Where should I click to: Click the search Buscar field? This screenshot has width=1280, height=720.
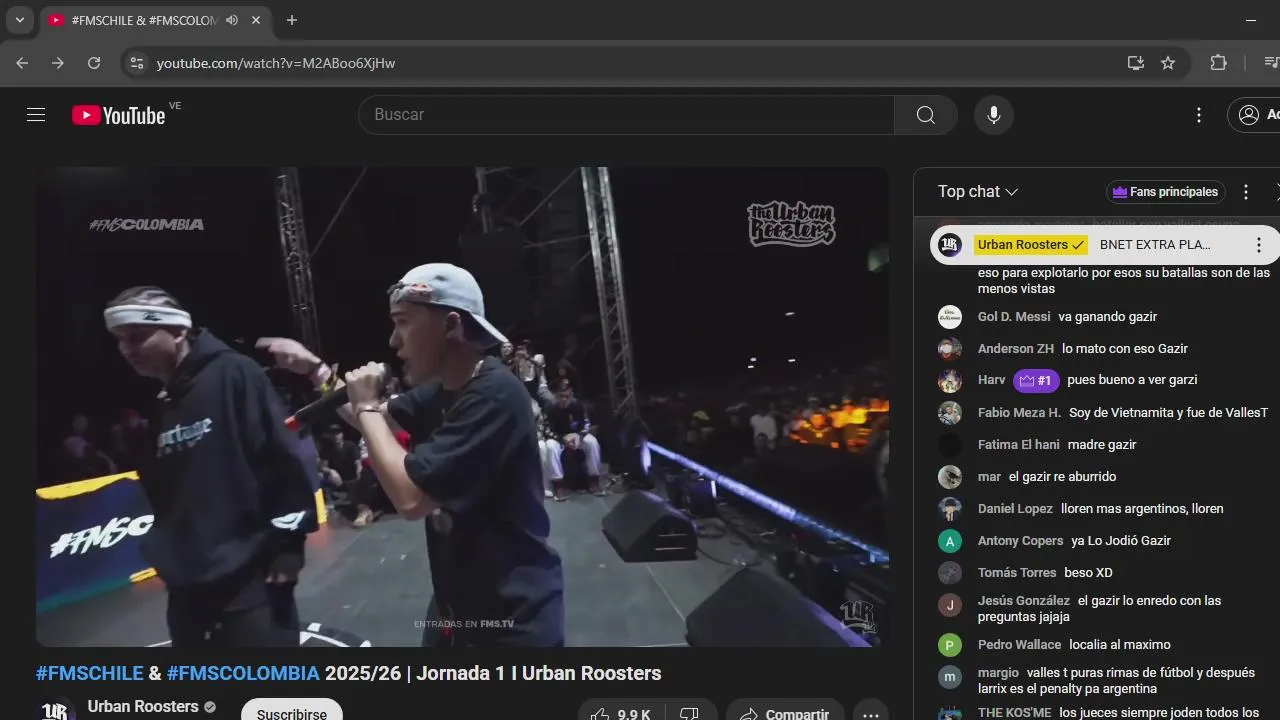627,115
